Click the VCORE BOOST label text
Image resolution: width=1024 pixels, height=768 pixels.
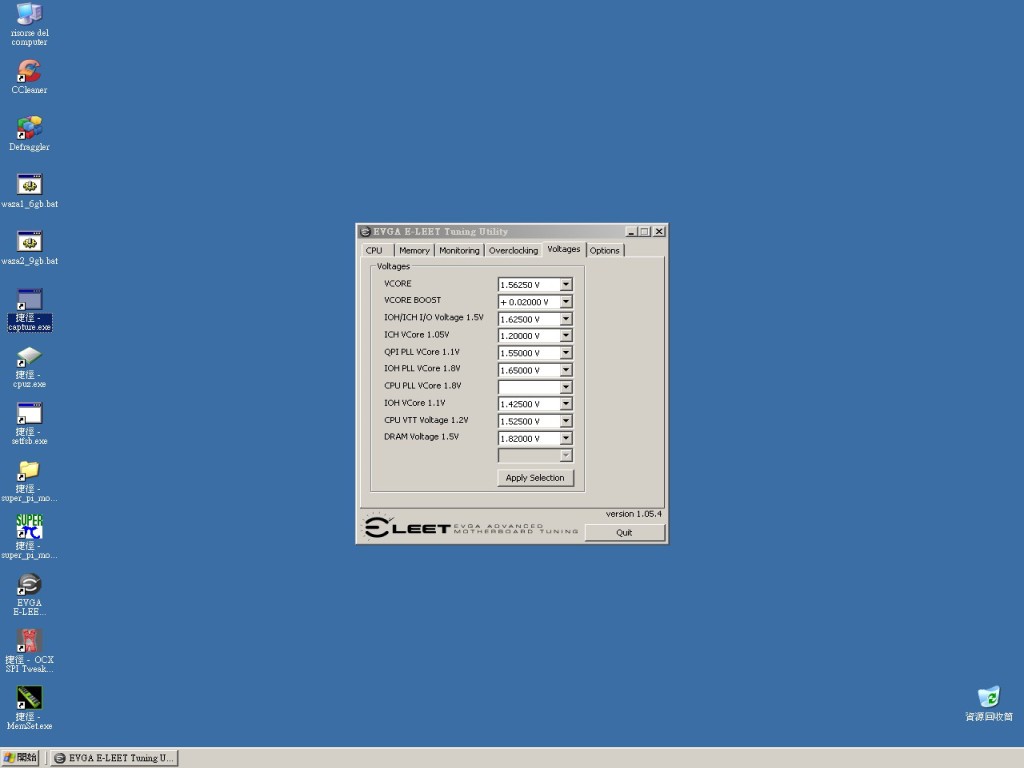[x=412, y=300]
